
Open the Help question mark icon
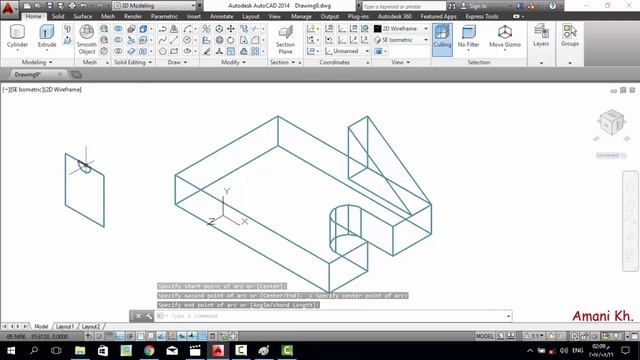552,6
